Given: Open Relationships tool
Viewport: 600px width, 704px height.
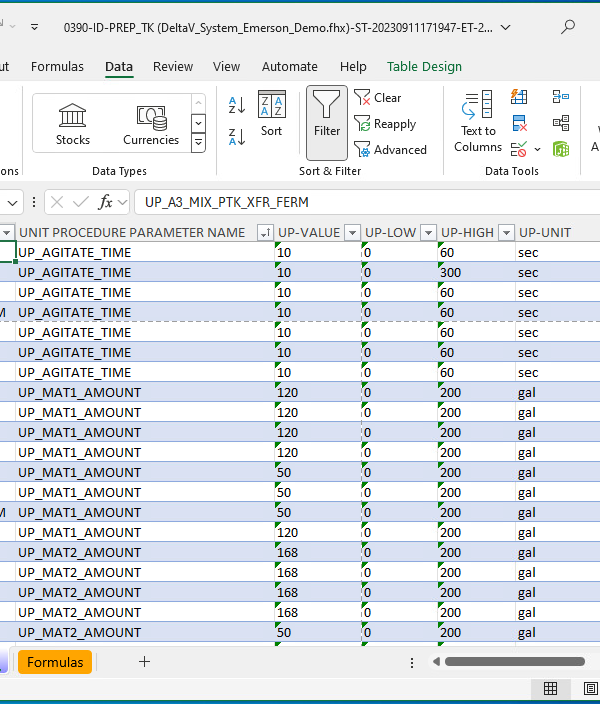Looking at the screenshot, I should [x=561, y=123].
